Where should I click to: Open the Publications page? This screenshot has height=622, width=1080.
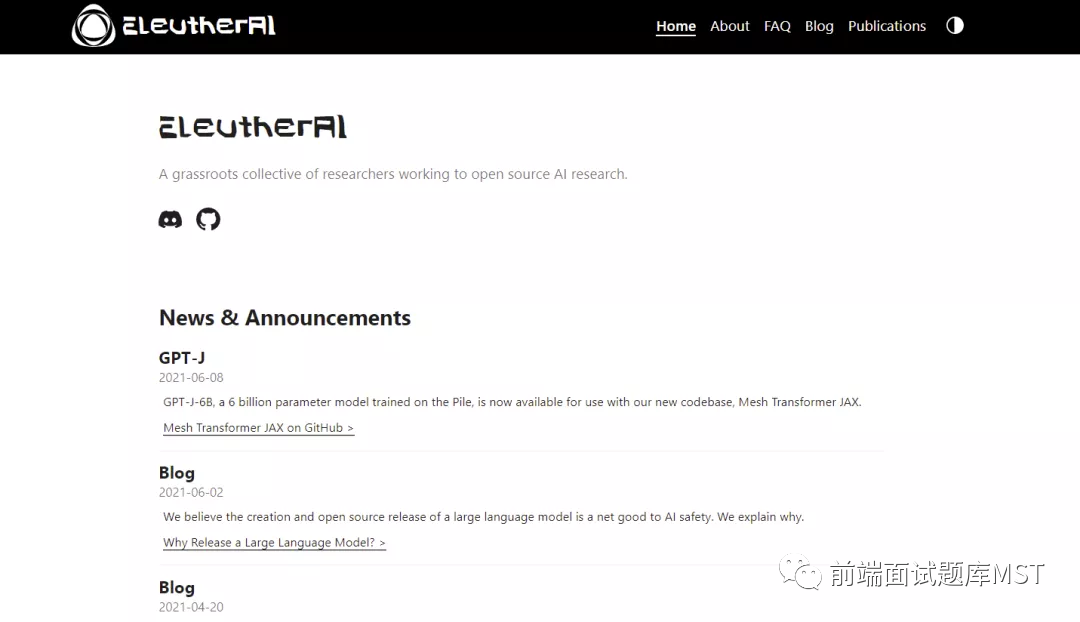pyautogui.click(x=886, y=25)
